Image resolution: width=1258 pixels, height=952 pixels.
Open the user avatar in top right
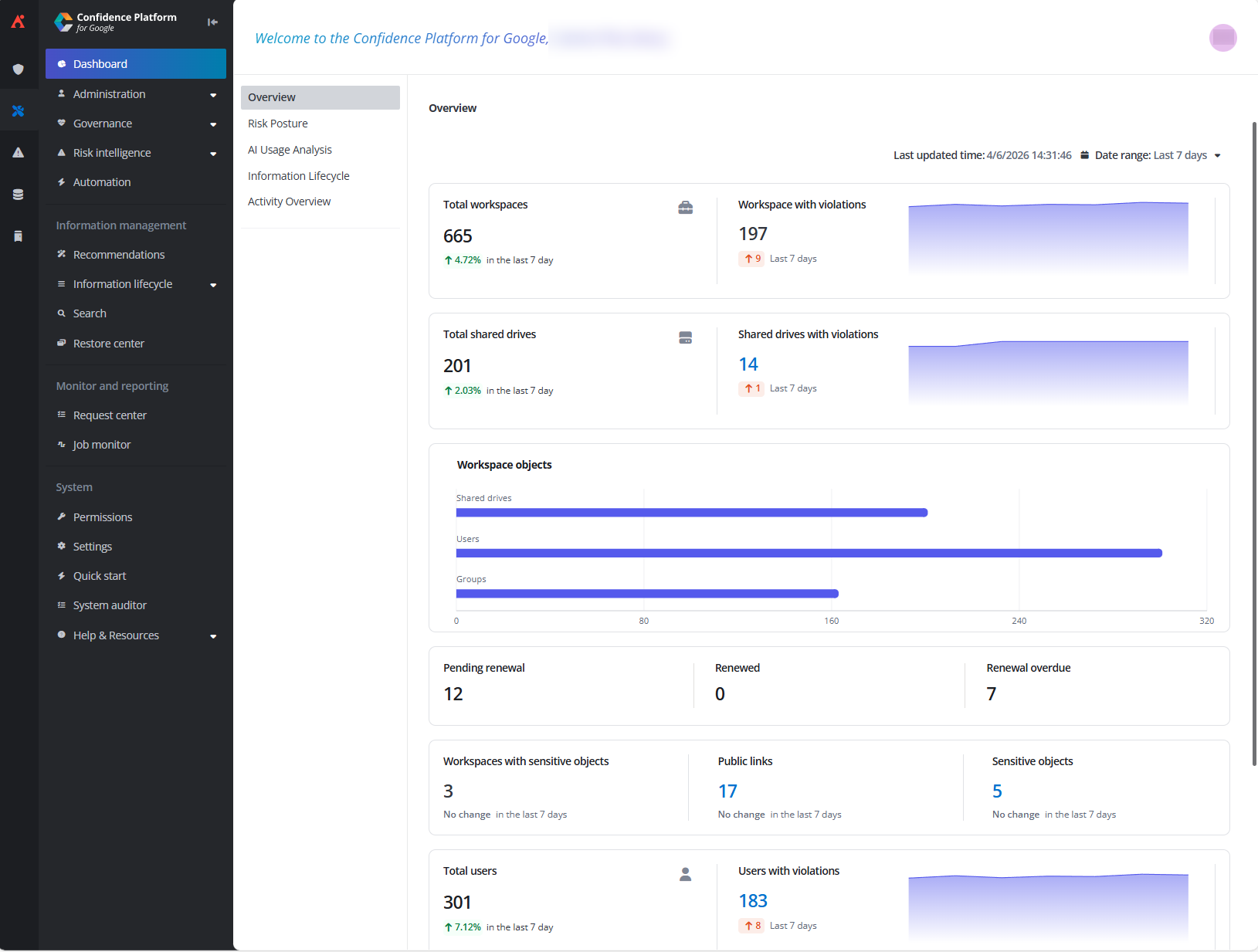click(1222, 38)
